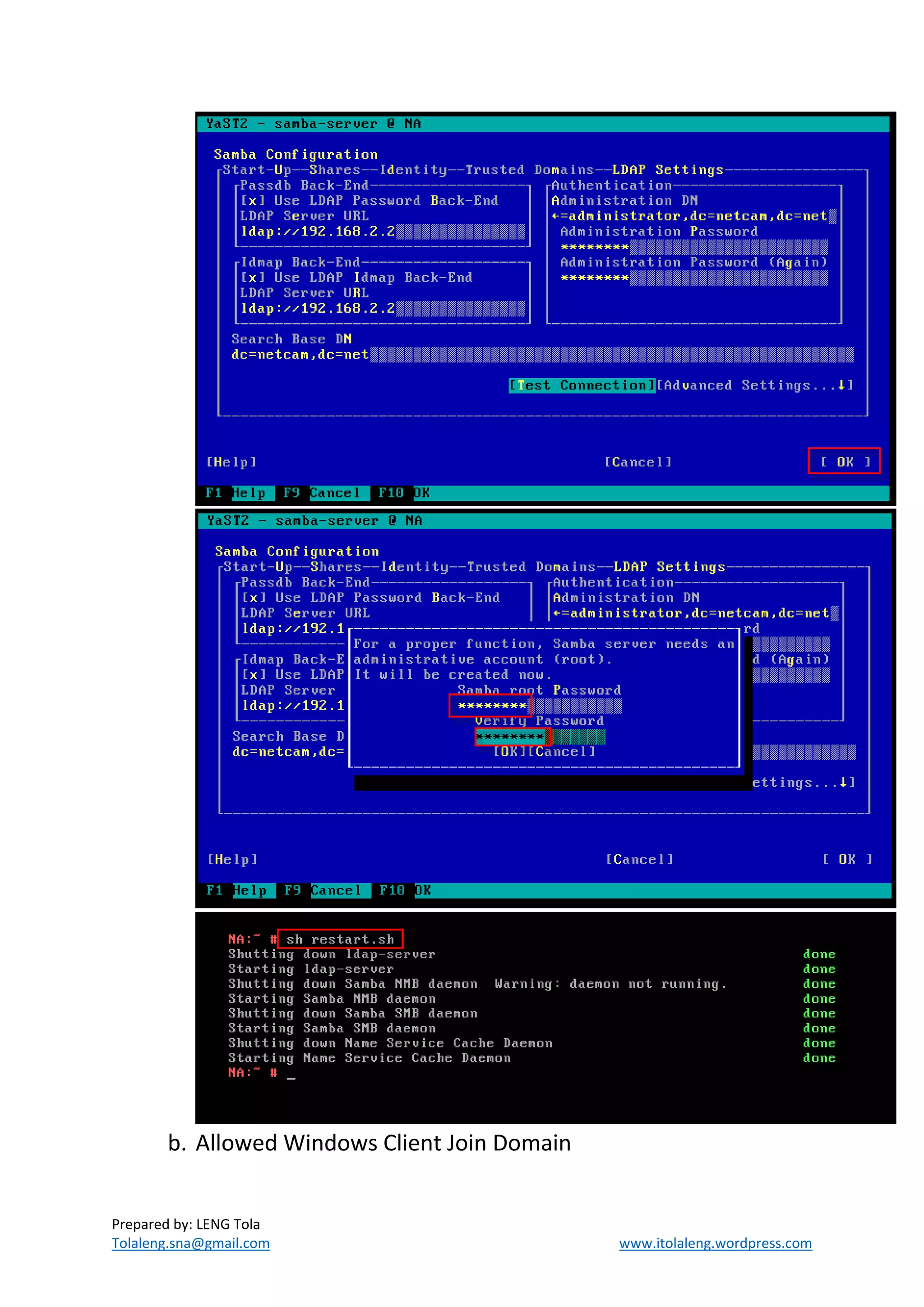Click 'Samba Configuration' title in first YaST screenshot
This screenshot has width=924, height=1307.
(x=296, y=155)
